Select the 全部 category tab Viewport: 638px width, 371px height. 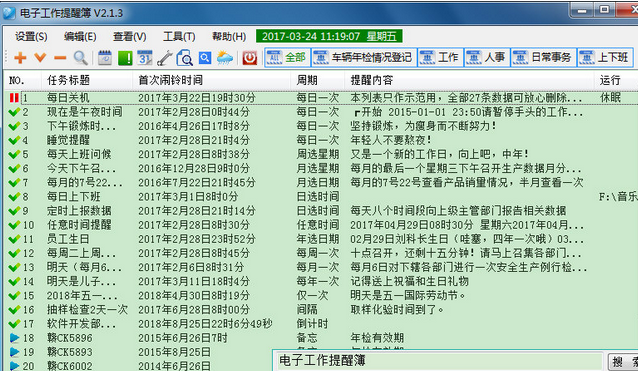click(x=287, y=57)
